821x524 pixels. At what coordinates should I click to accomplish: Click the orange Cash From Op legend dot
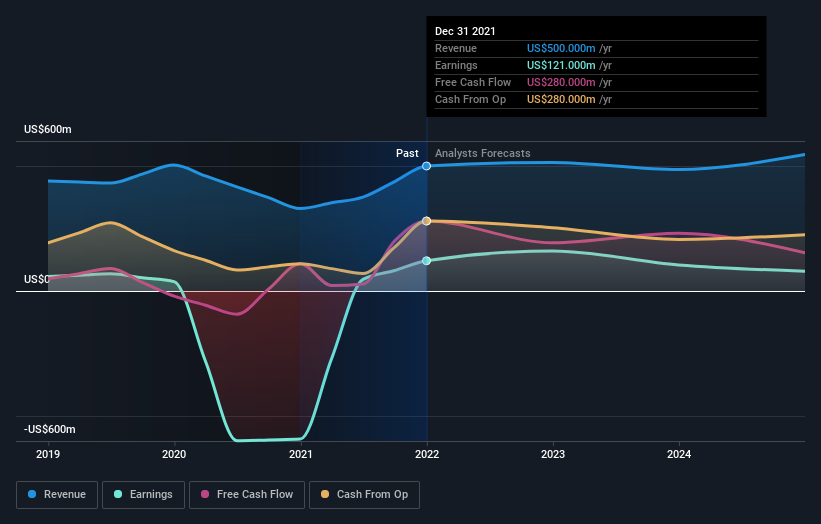[x=325, y=494]
